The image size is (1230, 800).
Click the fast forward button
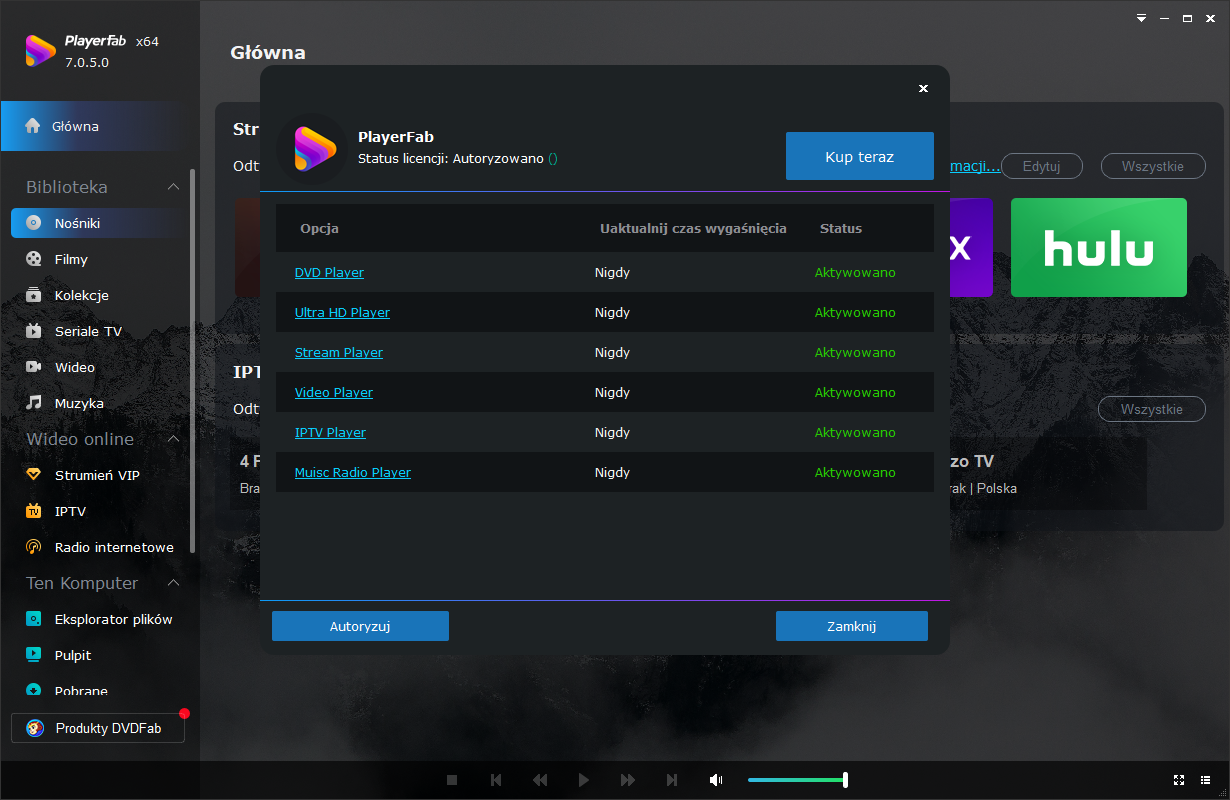pyautogui.click(x=628, y=780)
